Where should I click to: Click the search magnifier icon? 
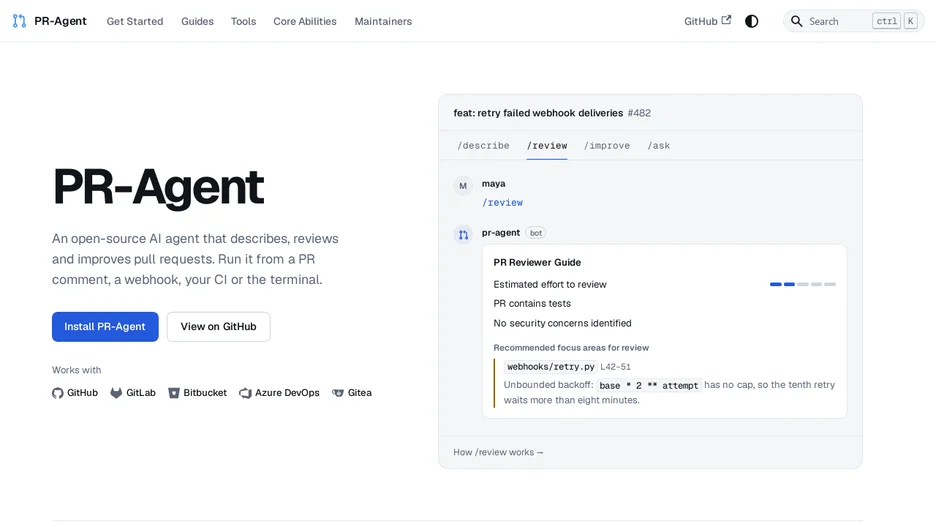(796, 21)
